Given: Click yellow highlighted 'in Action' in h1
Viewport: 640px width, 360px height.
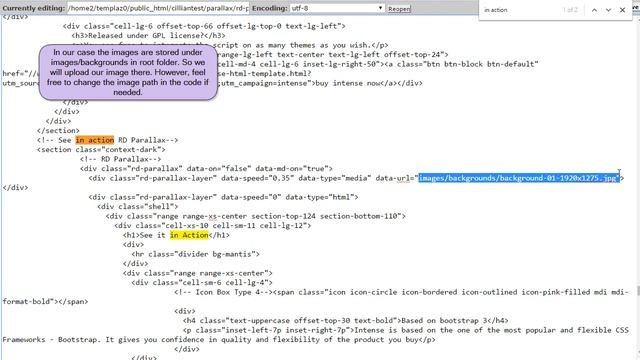Looking at the screenshot, I should 189,235.
